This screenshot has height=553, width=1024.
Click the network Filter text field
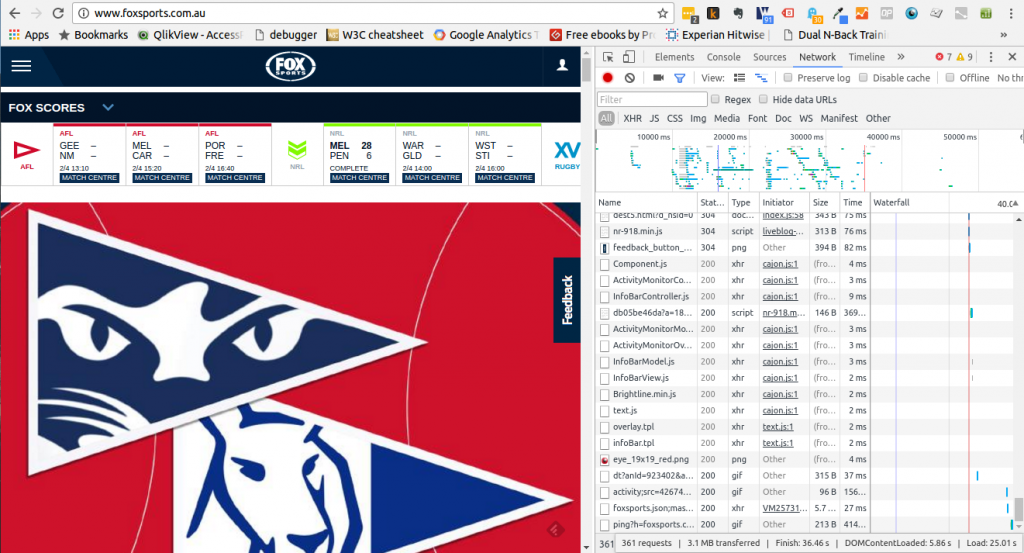coord(652,99)
